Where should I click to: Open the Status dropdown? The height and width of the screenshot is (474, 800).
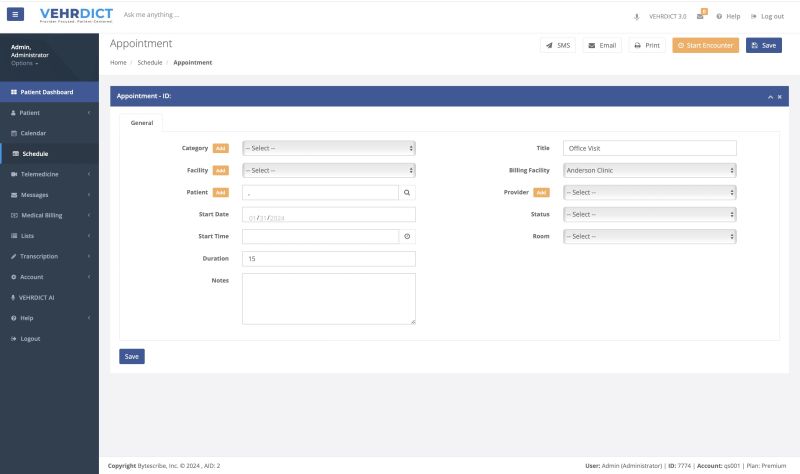649,214
